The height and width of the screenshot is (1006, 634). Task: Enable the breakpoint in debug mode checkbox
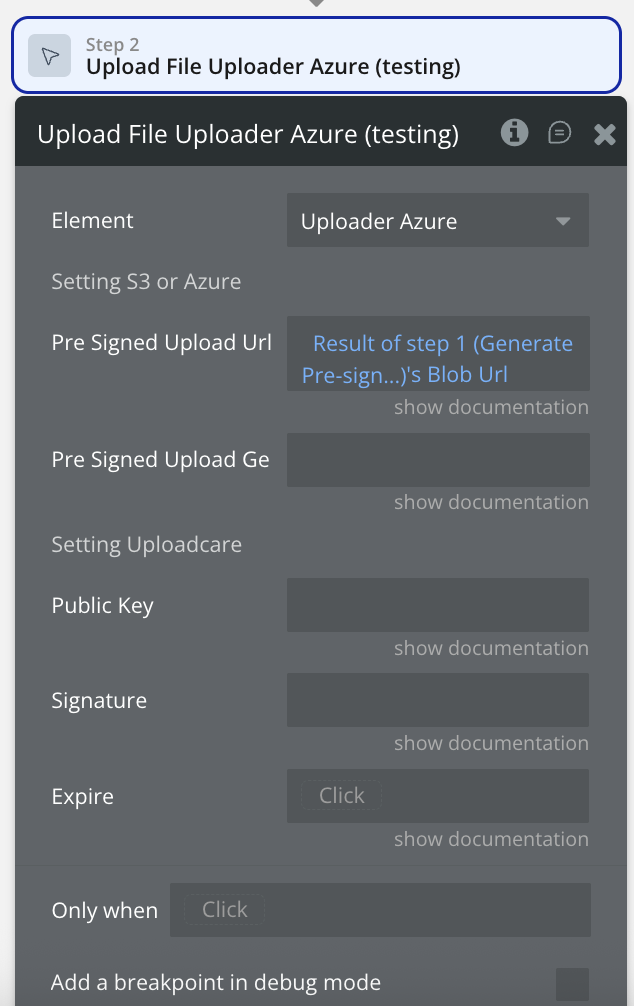point(572,984)
